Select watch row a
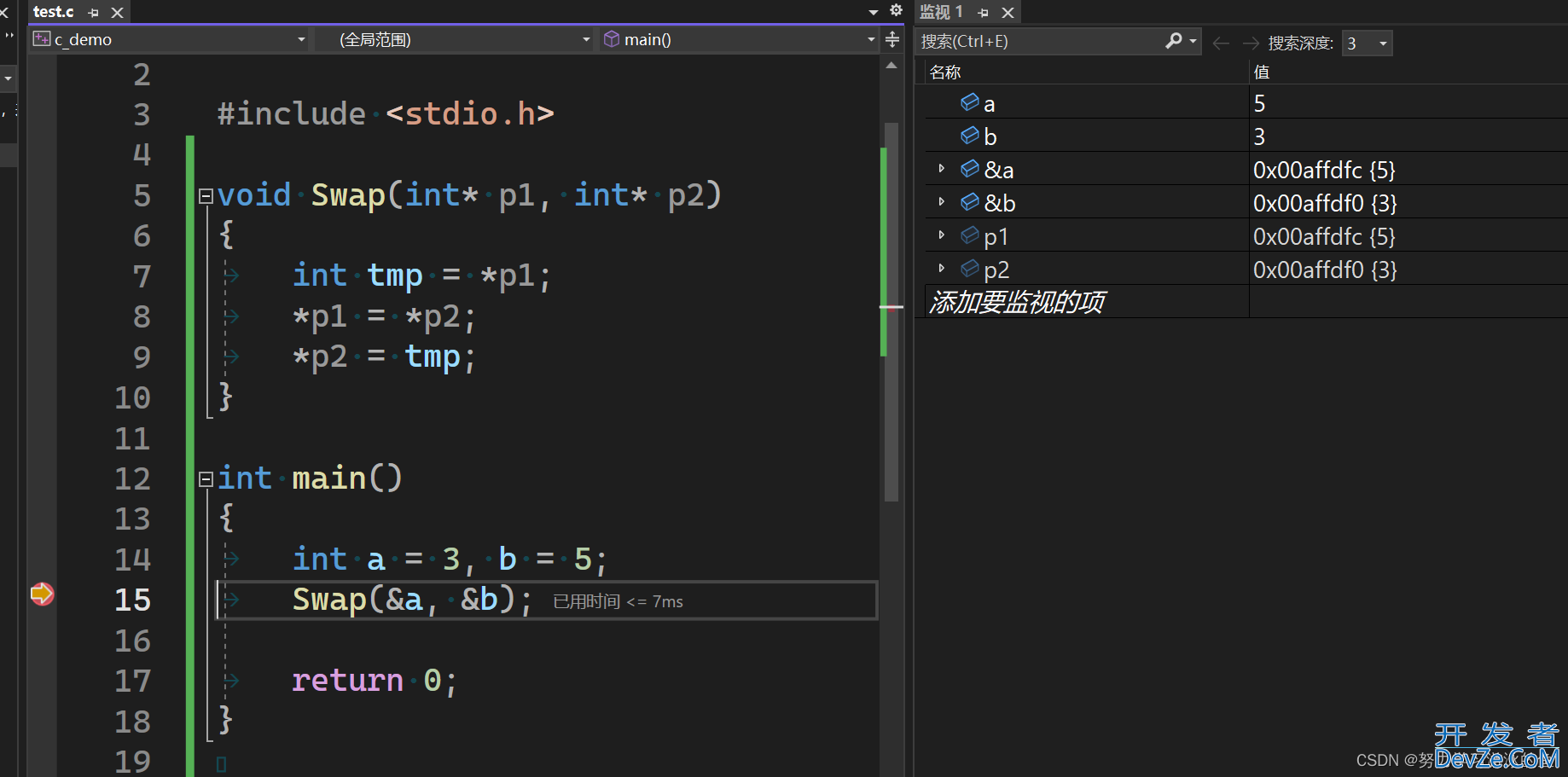1568x777 pixels. (1246, 102)
